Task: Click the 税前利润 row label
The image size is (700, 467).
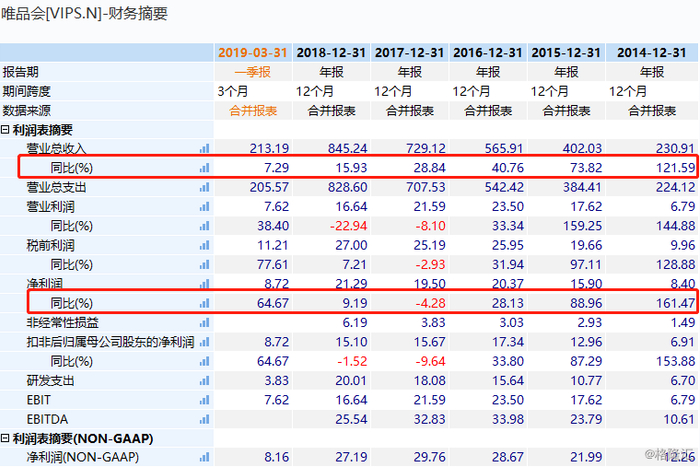Action: tap(50, 245)
